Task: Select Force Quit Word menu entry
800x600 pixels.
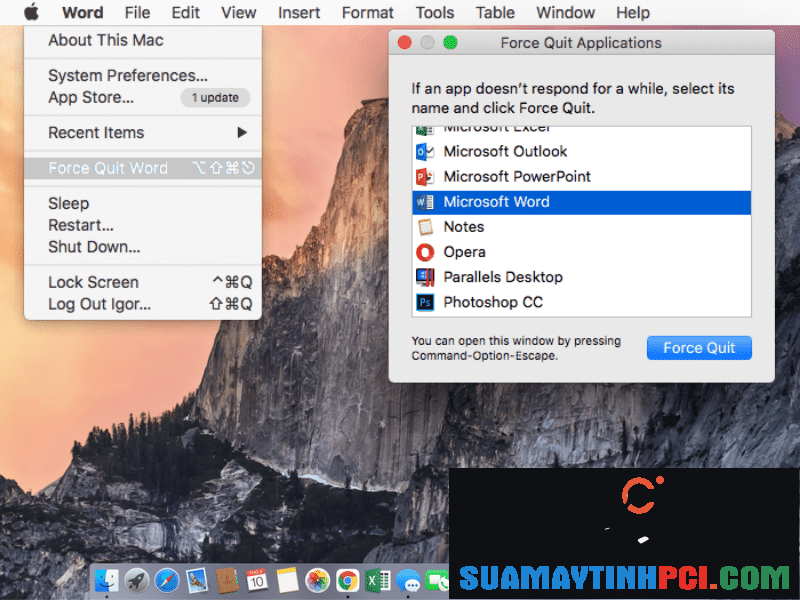Action: pos(143,168)
